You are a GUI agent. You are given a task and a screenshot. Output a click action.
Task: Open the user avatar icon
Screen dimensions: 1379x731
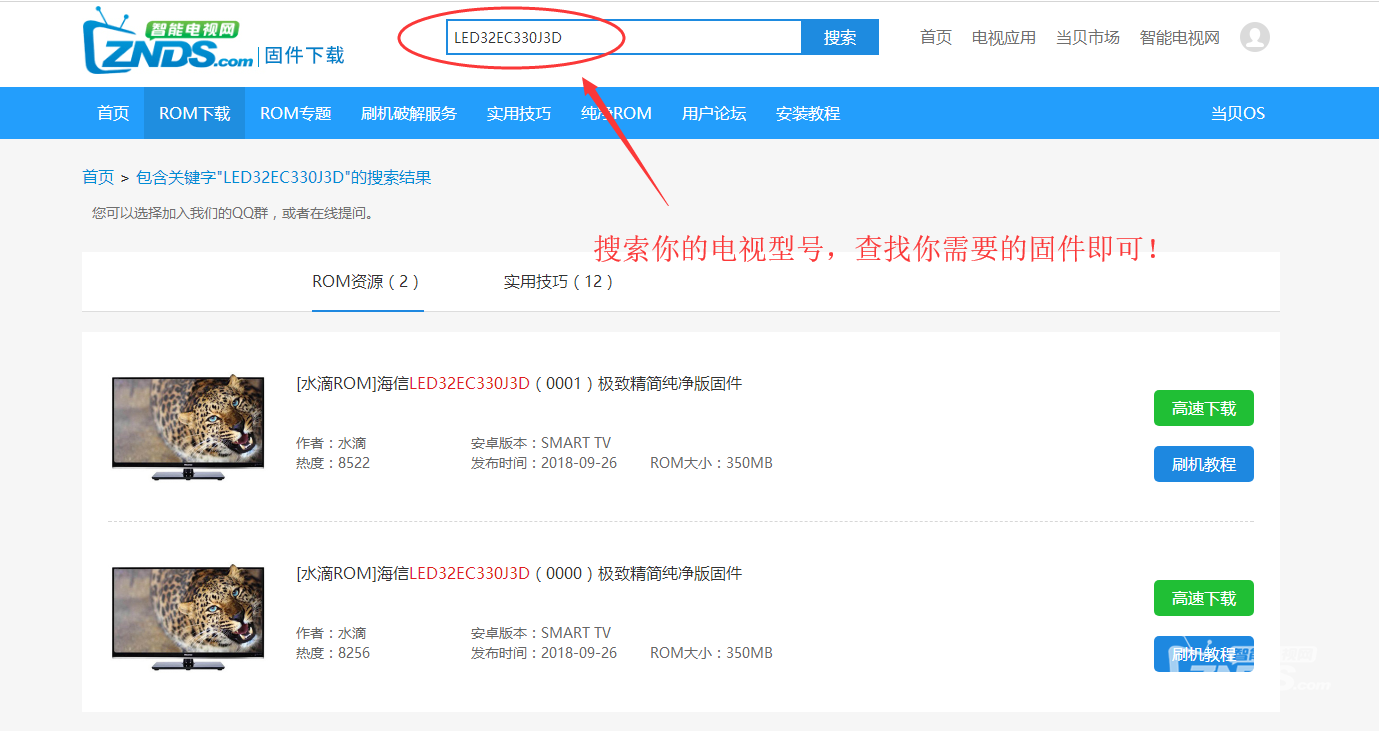coord(1254,37)
